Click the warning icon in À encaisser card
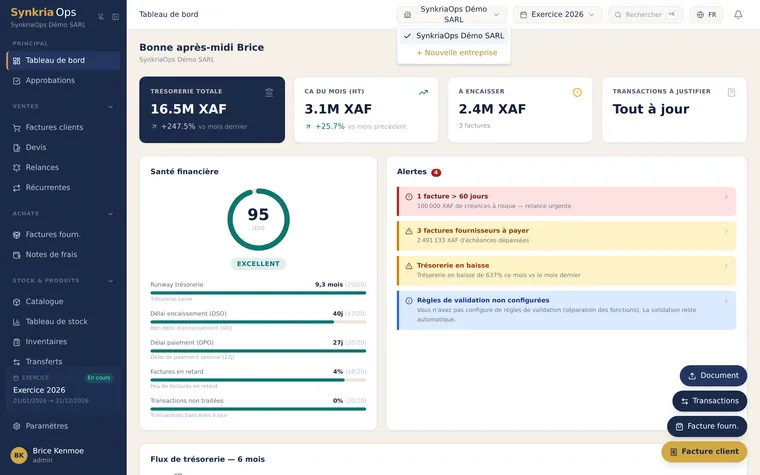760x475 pixels. (x=577, y=92)
